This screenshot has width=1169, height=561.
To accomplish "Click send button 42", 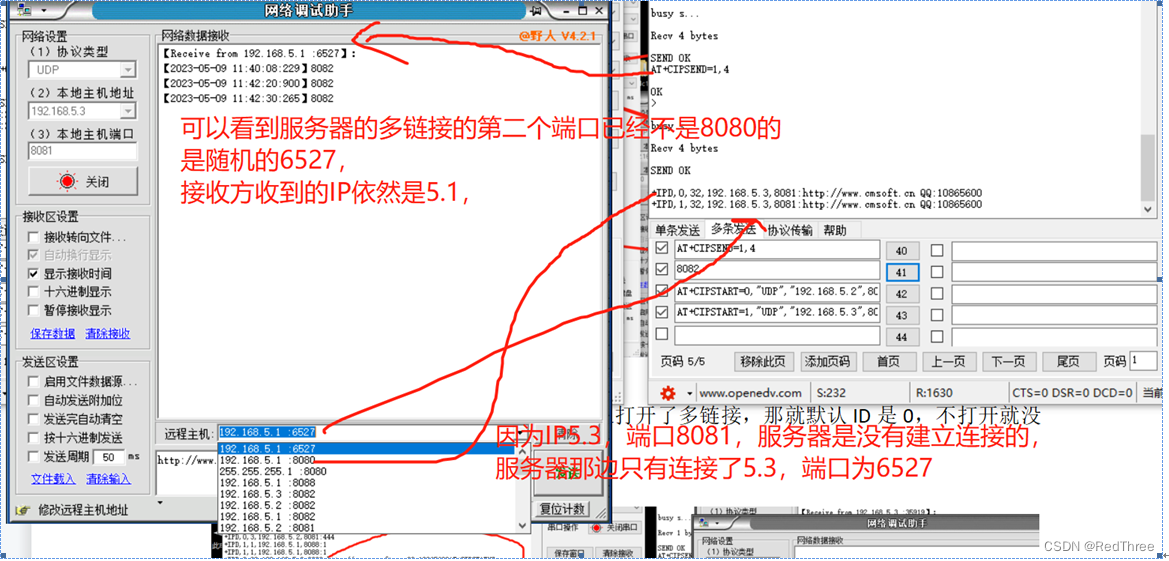I will (x=902, y=294).
